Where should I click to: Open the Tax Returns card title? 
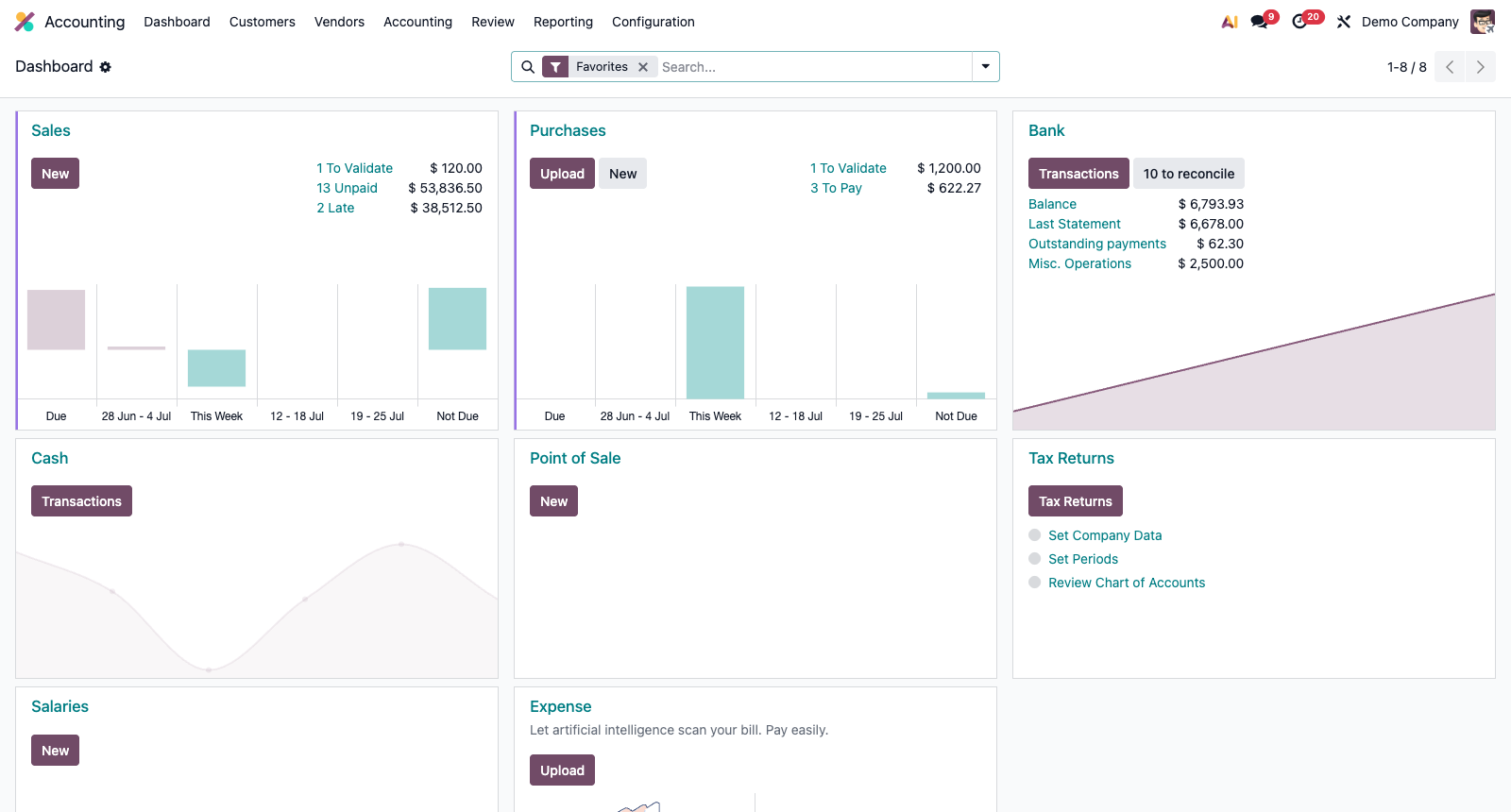(x=1071, y=458)
